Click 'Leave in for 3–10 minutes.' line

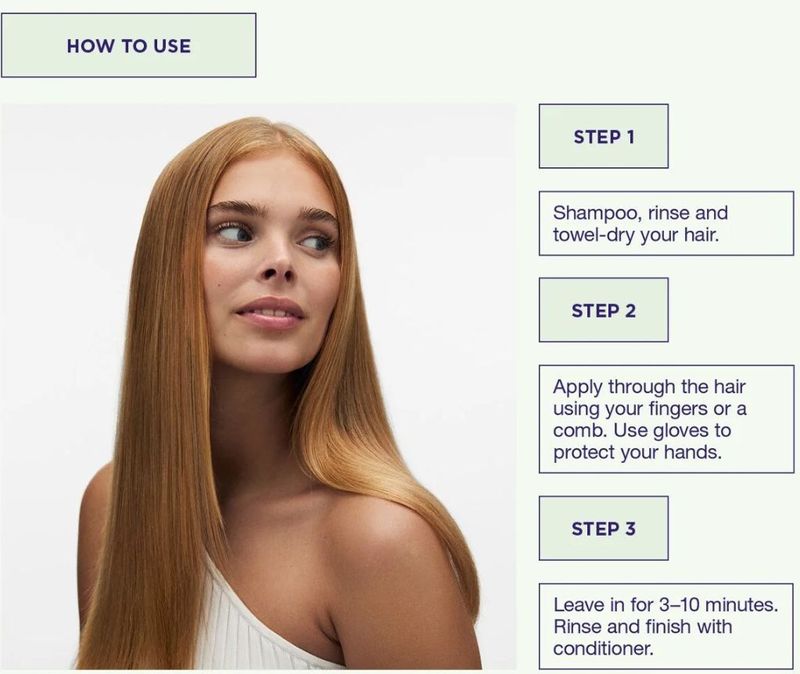[665, 605]
